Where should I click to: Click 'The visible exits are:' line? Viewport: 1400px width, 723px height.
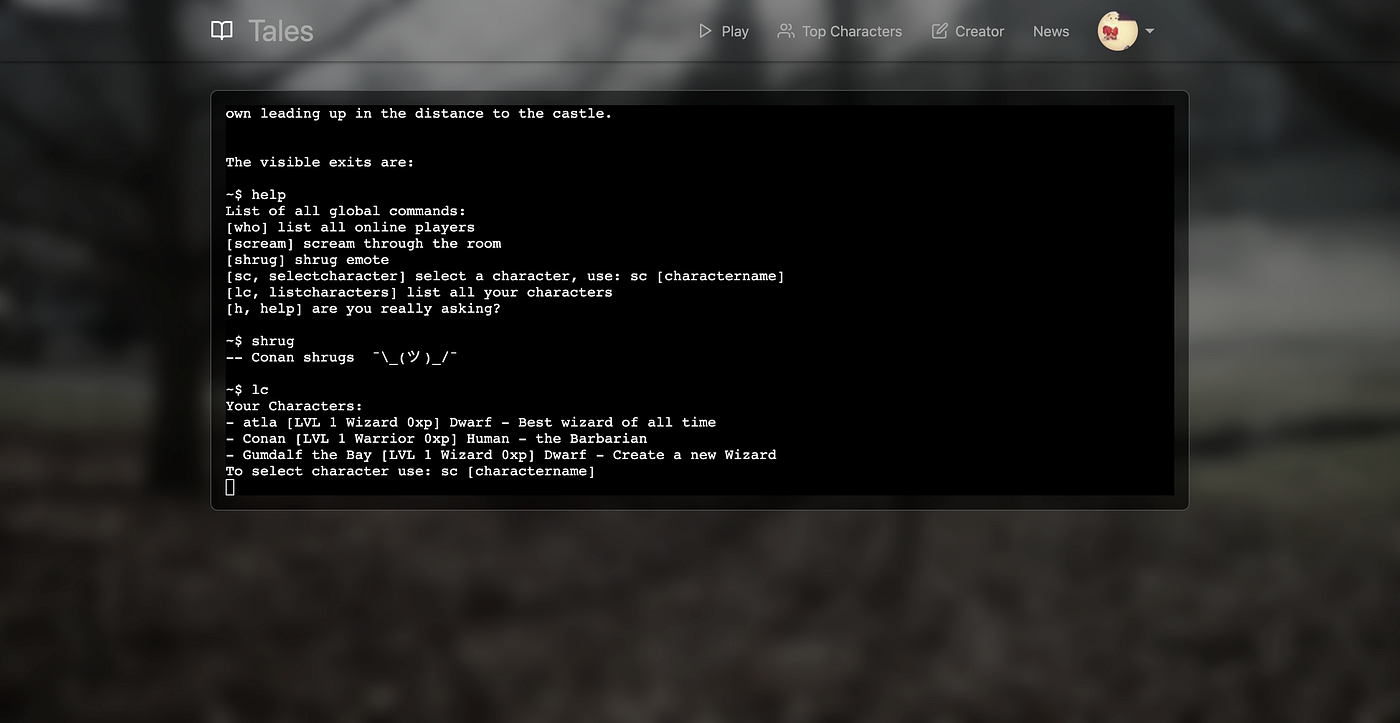tap(320, 161)
